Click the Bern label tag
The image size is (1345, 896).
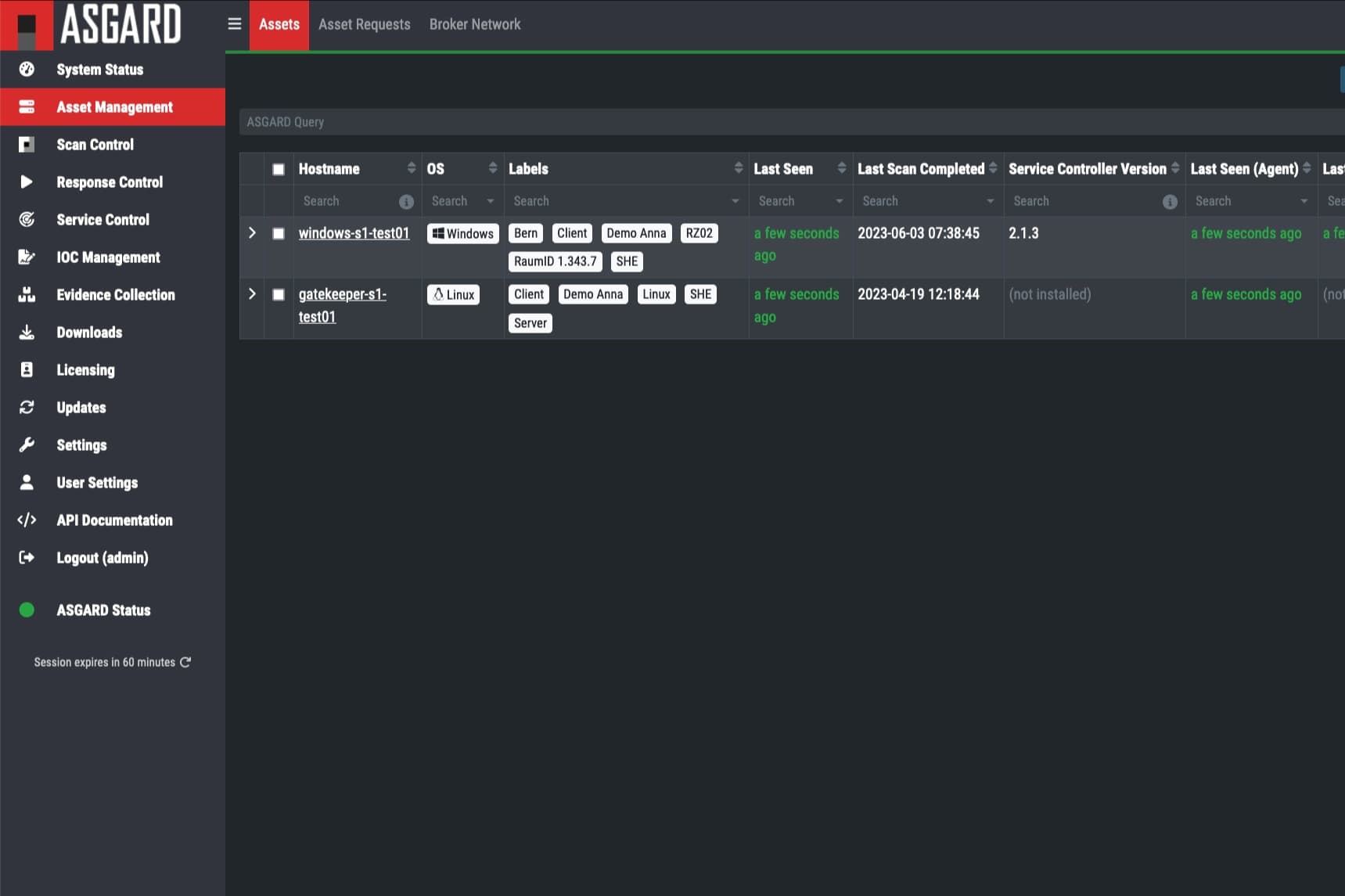526,233
